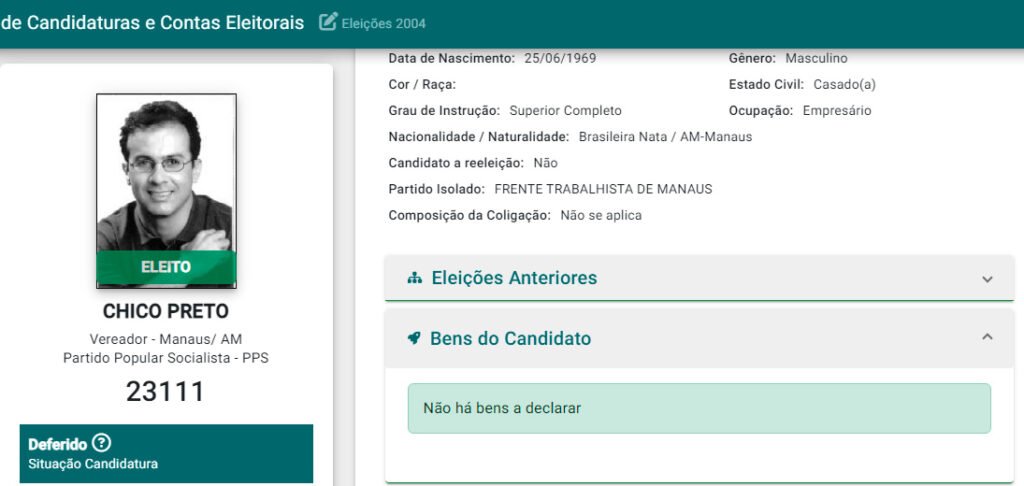
Task: Click the Candidaturas e Contas Eleitorais title
Action: point(152,22)
